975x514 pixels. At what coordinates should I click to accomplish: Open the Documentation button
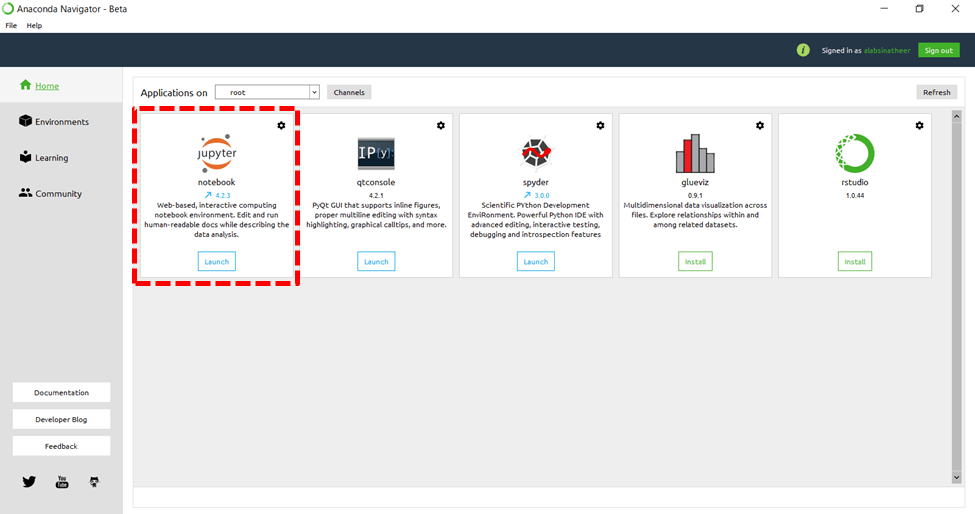point(62,393)
